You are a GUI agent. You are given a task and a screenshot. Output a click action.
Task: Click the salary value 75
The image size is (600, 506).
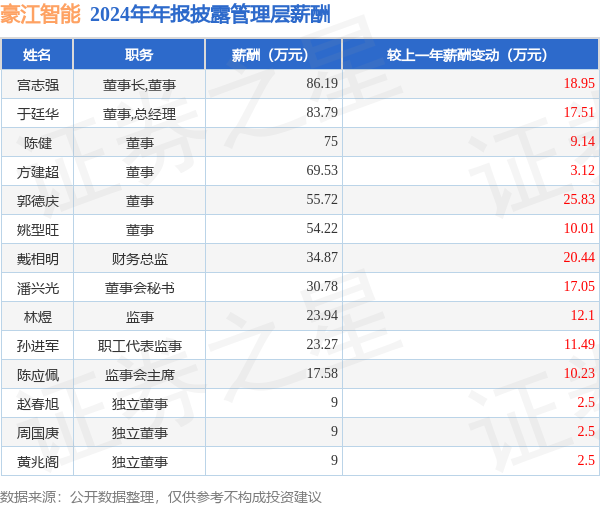pos(331,141)
